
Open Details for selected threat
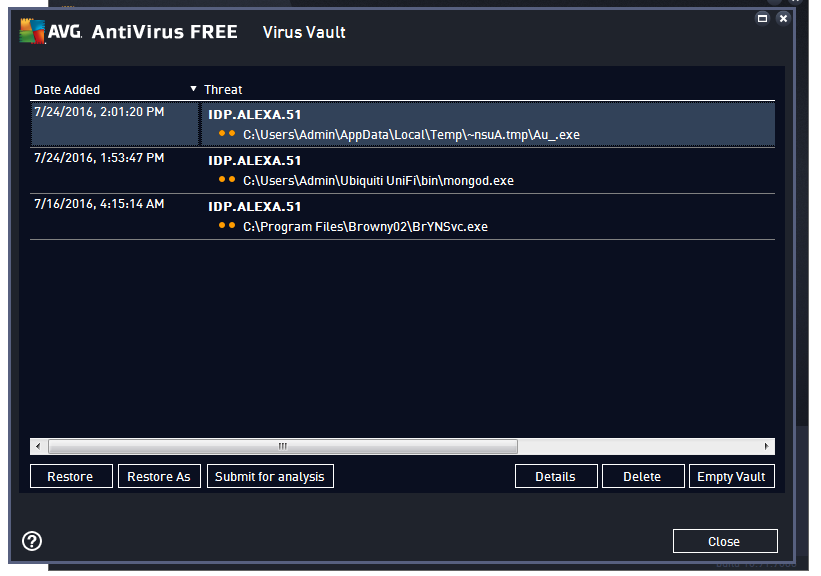[555, 477]
